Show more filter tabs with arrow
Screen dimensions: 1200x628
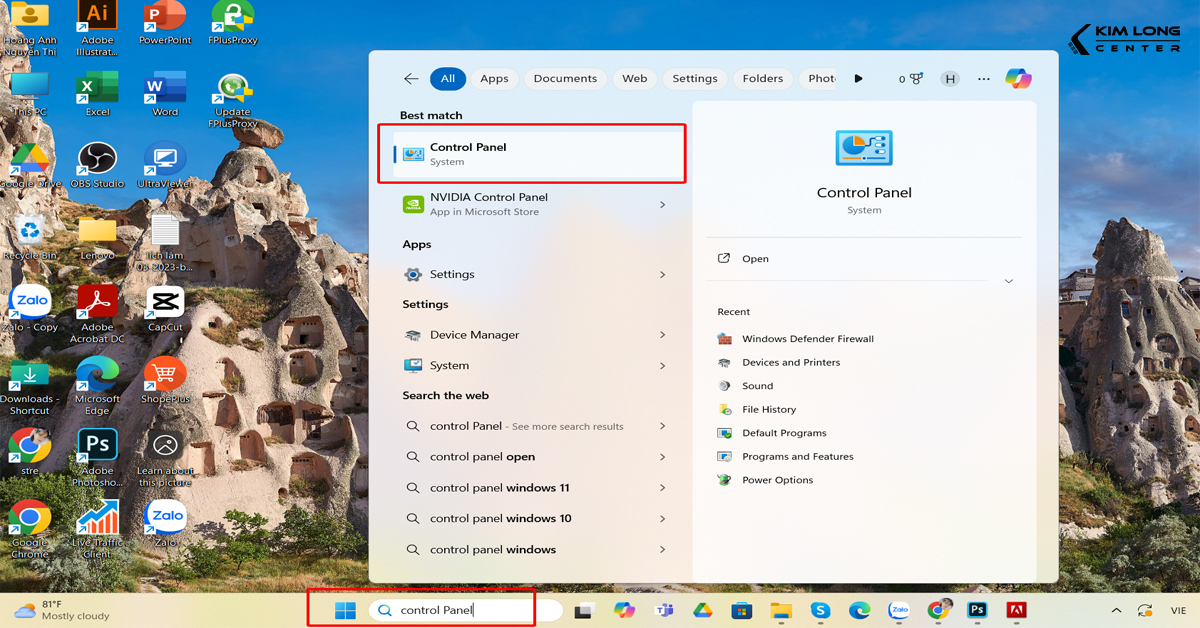(x=858, y=79)
